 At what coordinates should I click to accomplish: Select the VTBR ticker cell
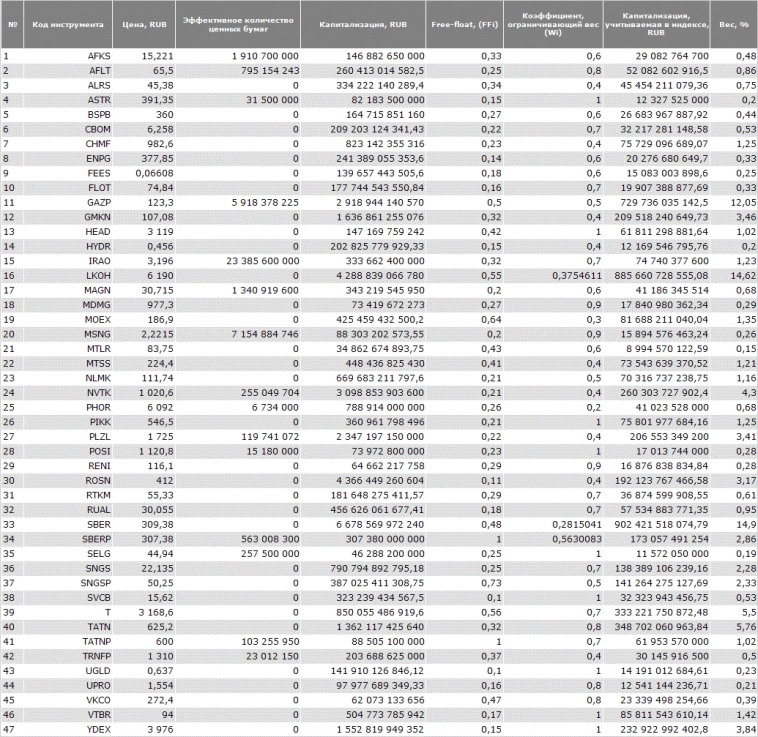point(68,715)
